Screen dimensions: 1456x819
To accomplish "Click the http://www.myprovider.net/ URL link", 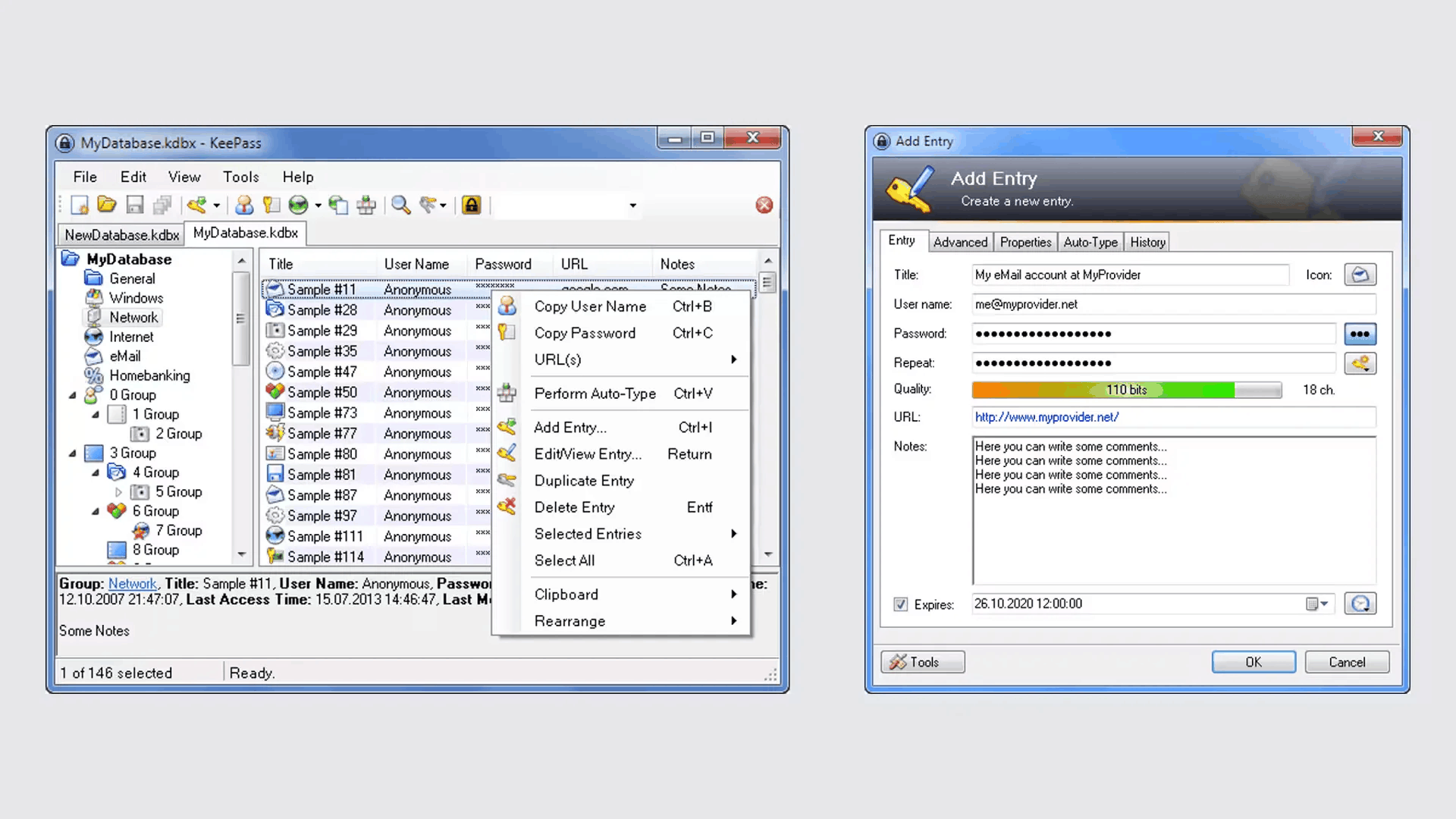I will coord(1046,417).
